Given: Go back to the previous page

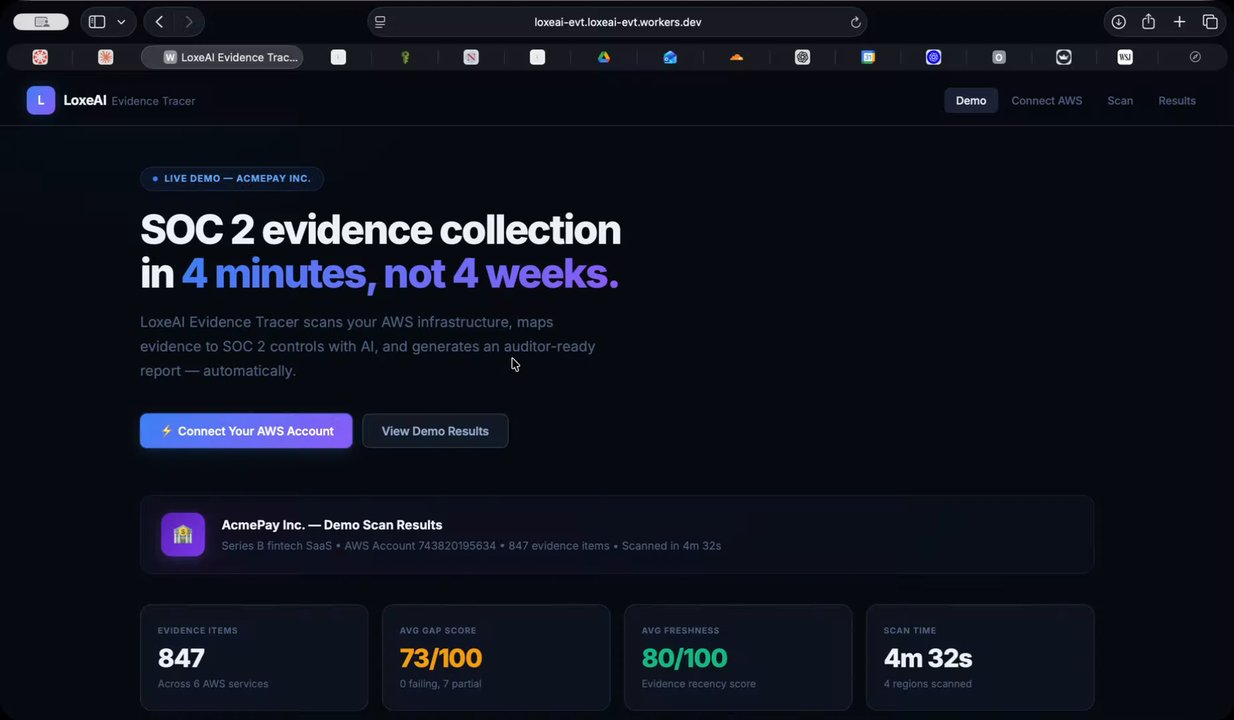Looking at the screenshot, I should tap(159, 22).
